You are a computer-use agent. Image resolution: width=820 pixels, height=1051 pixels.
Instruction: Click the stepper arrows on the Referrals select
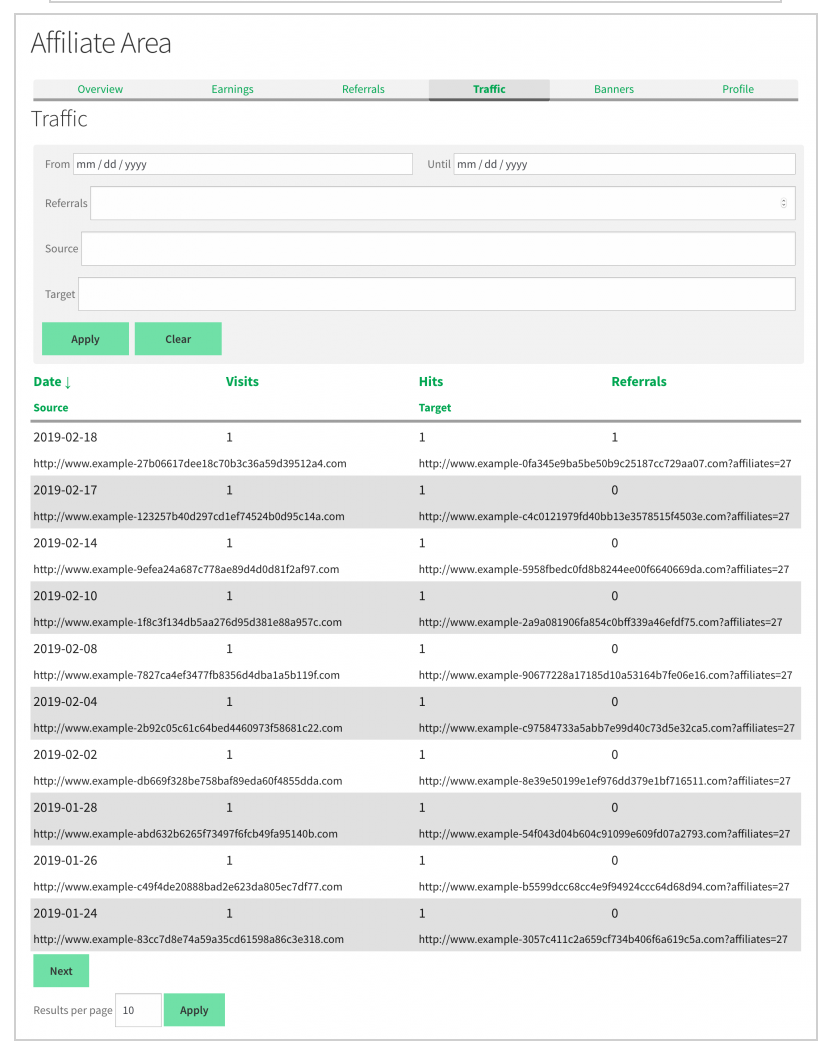784,203
